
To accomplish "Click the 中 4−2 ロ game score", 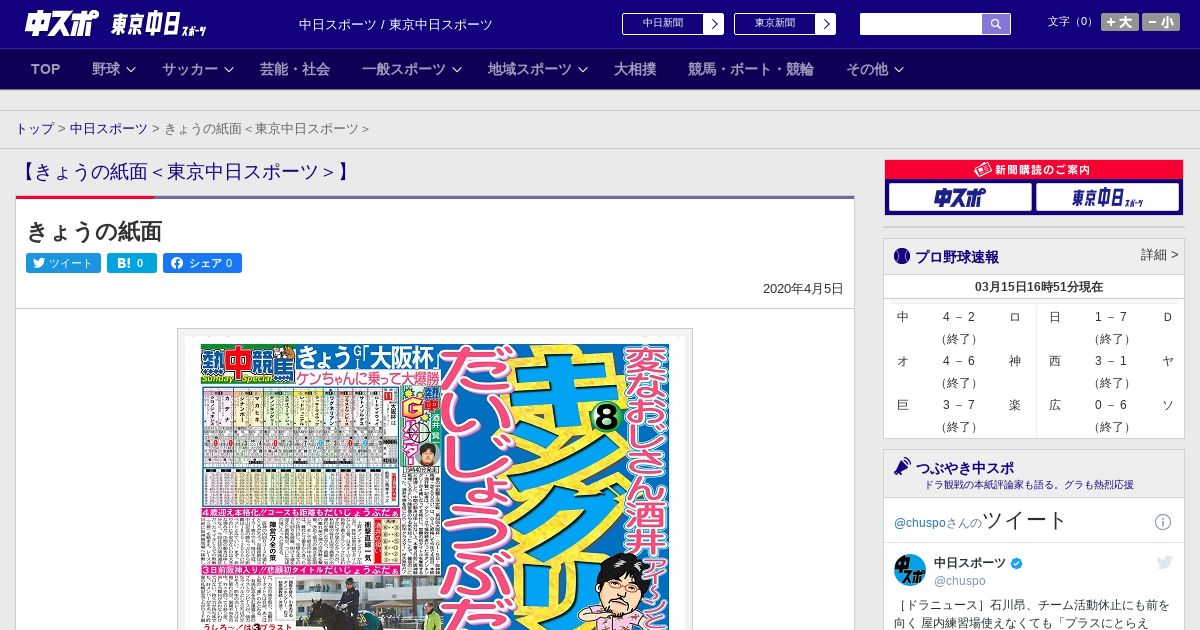I will 959,327.
